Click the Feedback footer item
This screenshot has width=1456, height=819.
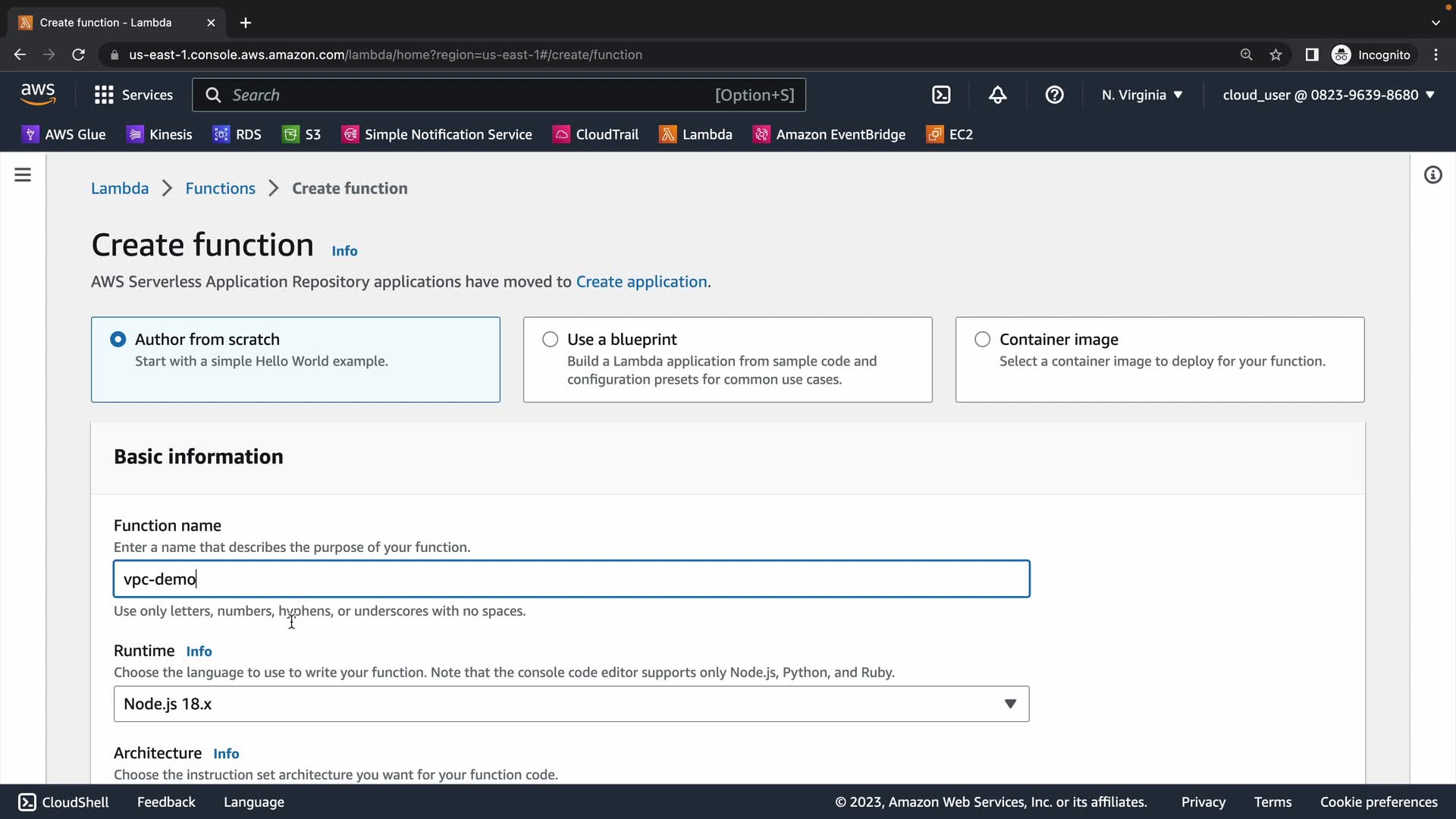166,802
